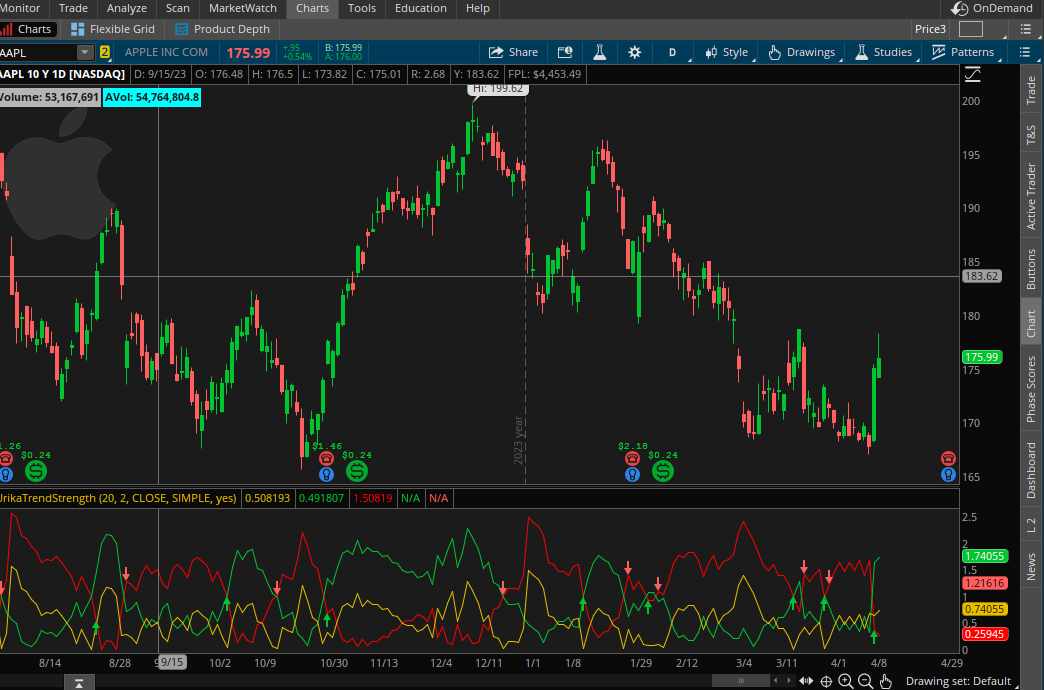Click the calendar events icon beside Share
1044x690 pixels.
[x=565, y=52]
